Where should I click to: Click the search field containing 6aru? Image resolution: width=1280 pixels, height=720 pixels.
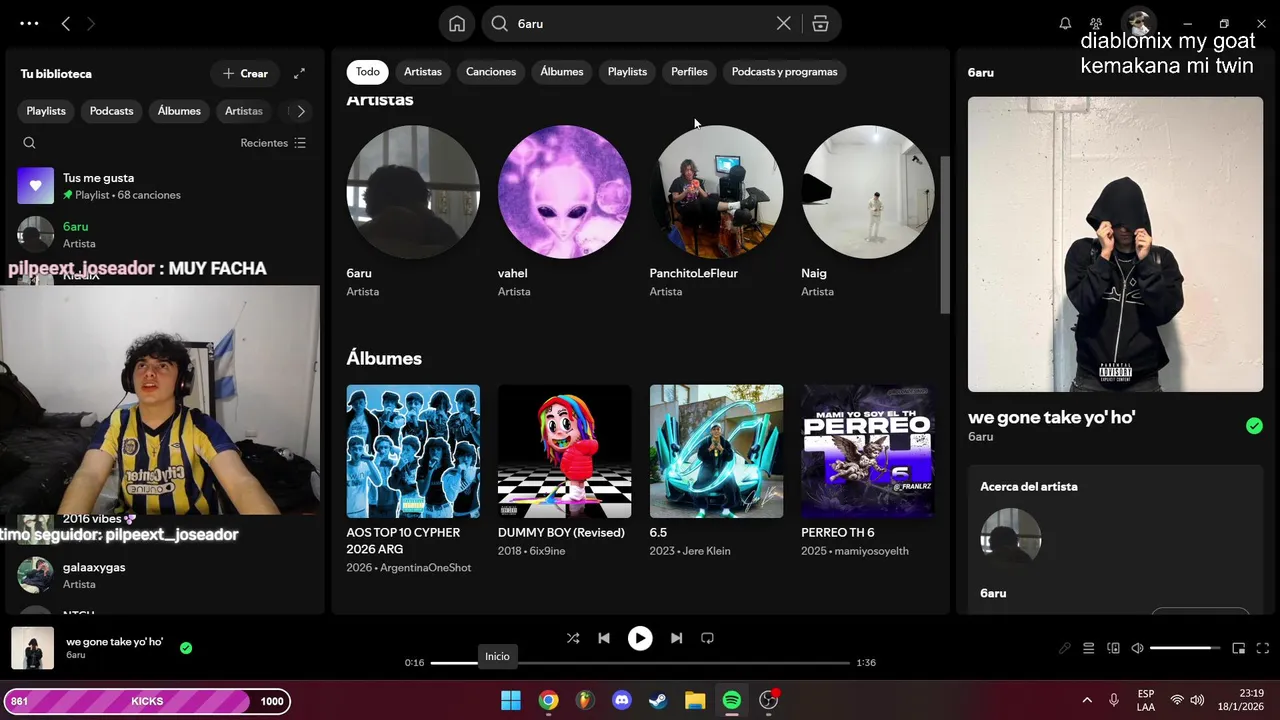pos(640,23)
